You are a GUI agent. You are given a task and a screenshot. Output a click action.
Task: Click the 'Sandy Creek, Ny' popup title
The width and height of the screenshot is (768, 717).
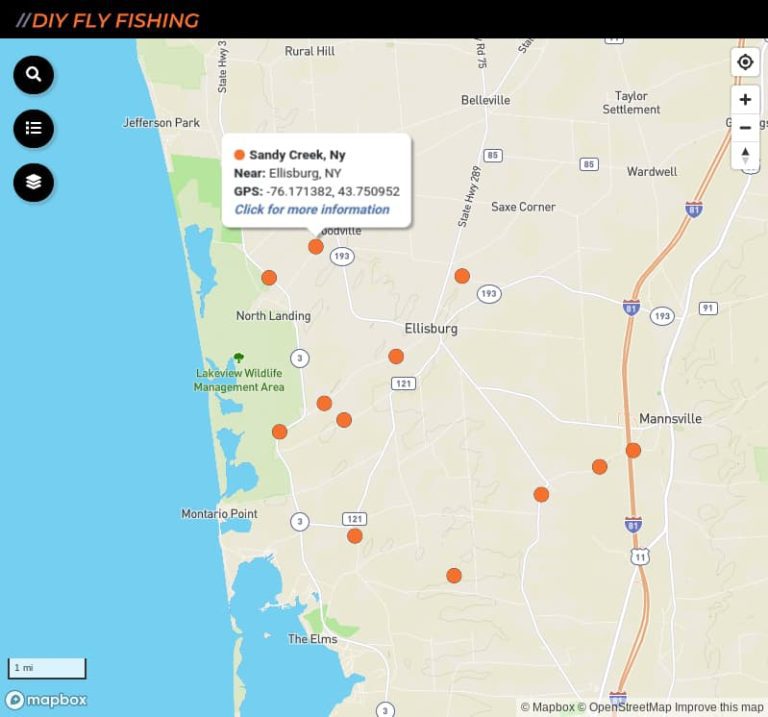297,155
